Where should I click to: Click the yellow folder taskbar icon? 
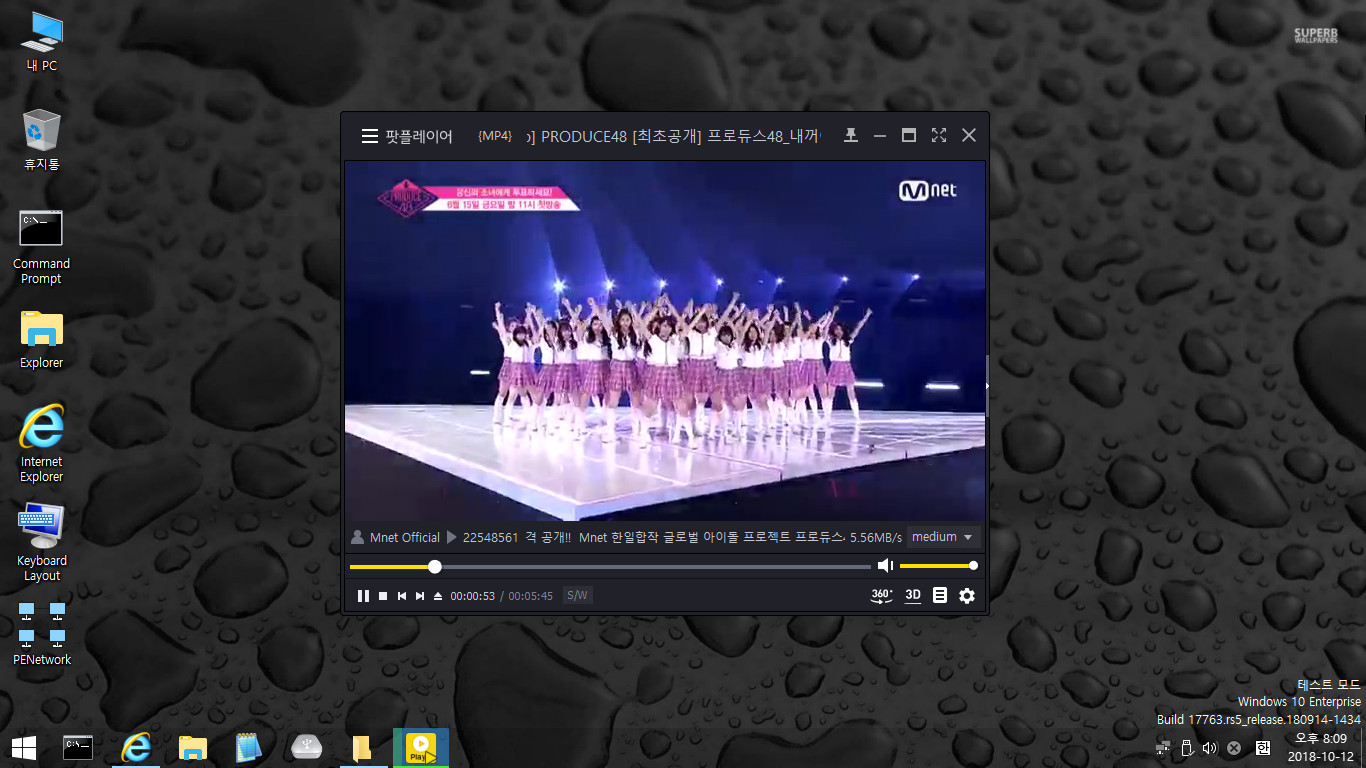click(x=363, y=747)
